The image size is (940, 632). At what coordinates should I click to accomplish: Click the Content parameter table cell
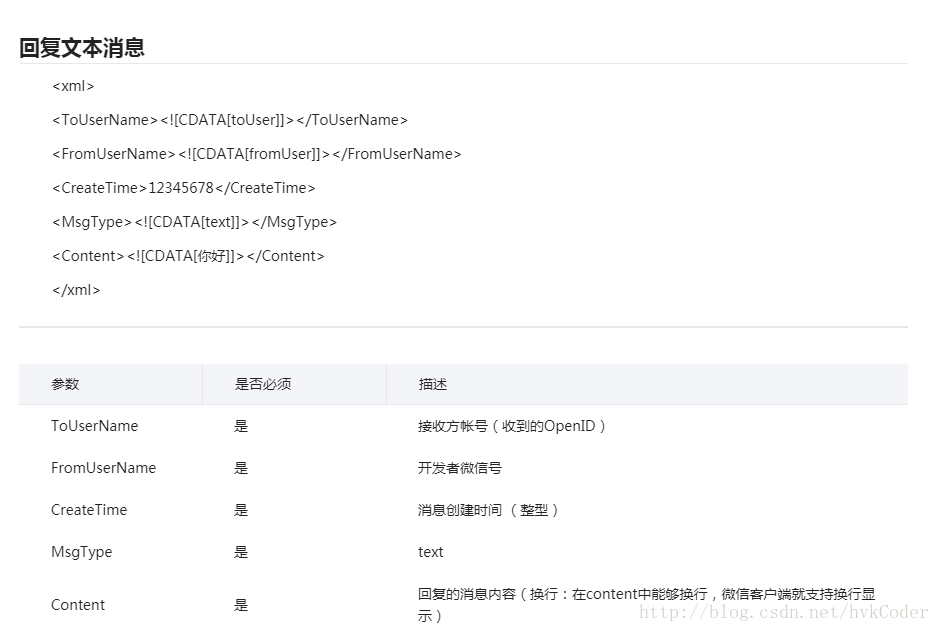click(78, 605)
